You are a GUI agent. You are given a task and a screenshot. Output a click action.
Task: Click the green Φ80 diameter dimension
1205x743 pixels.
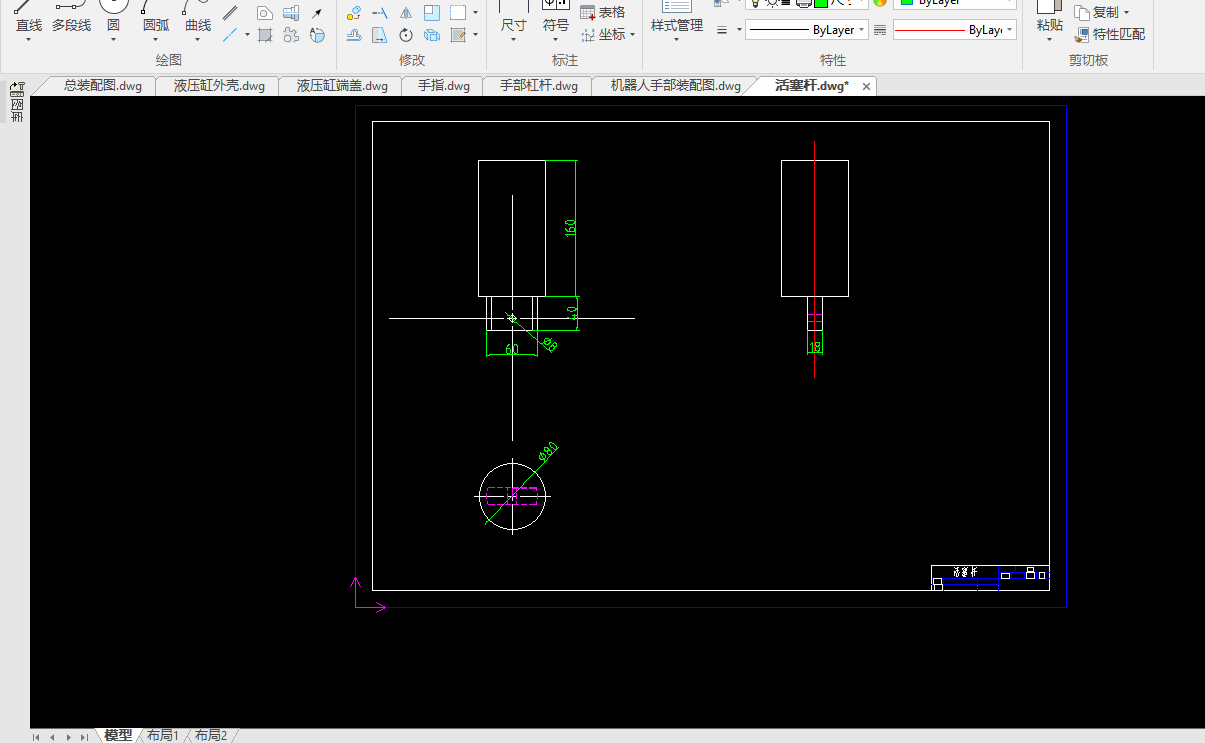[x=547, y=451]
